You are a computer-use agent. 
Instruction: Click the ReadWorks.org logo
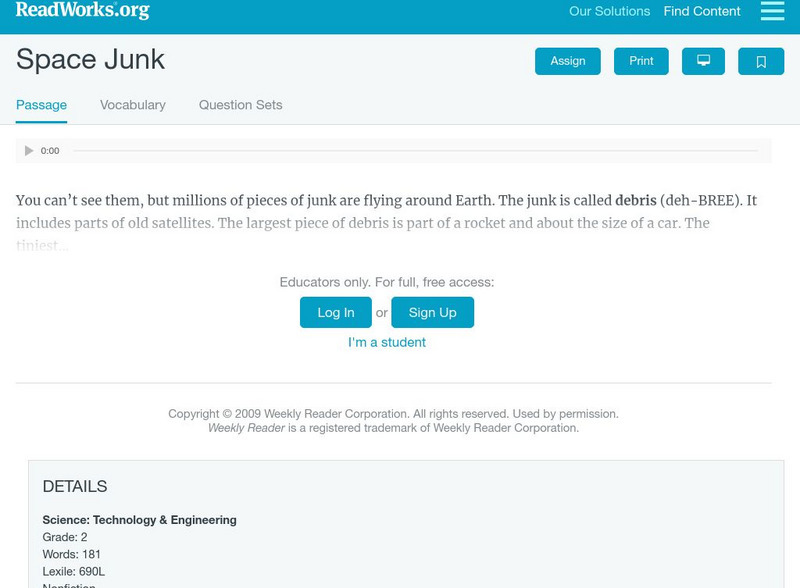[76, 11]
